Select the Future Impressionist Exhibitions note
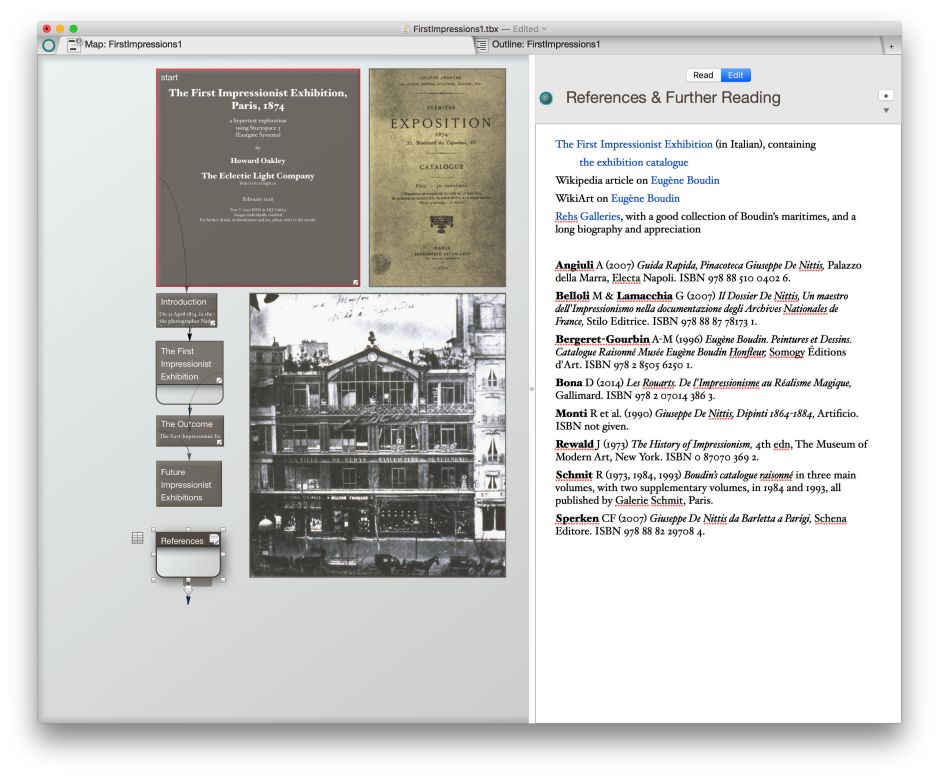Screen dimensions: 939x777 point(188,484)
